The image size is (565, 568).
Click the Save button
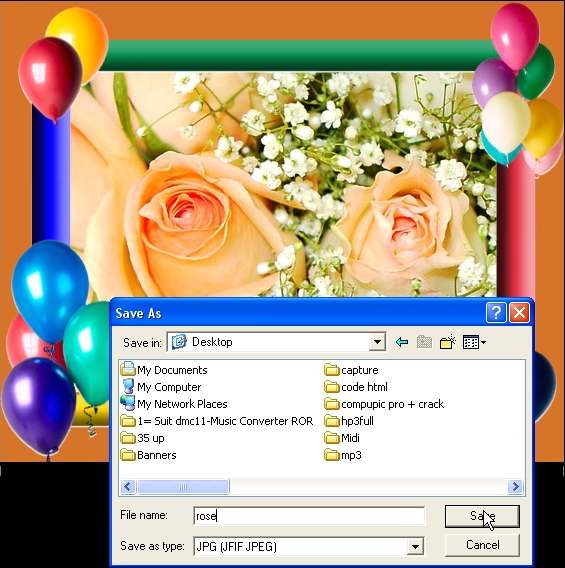482,516
